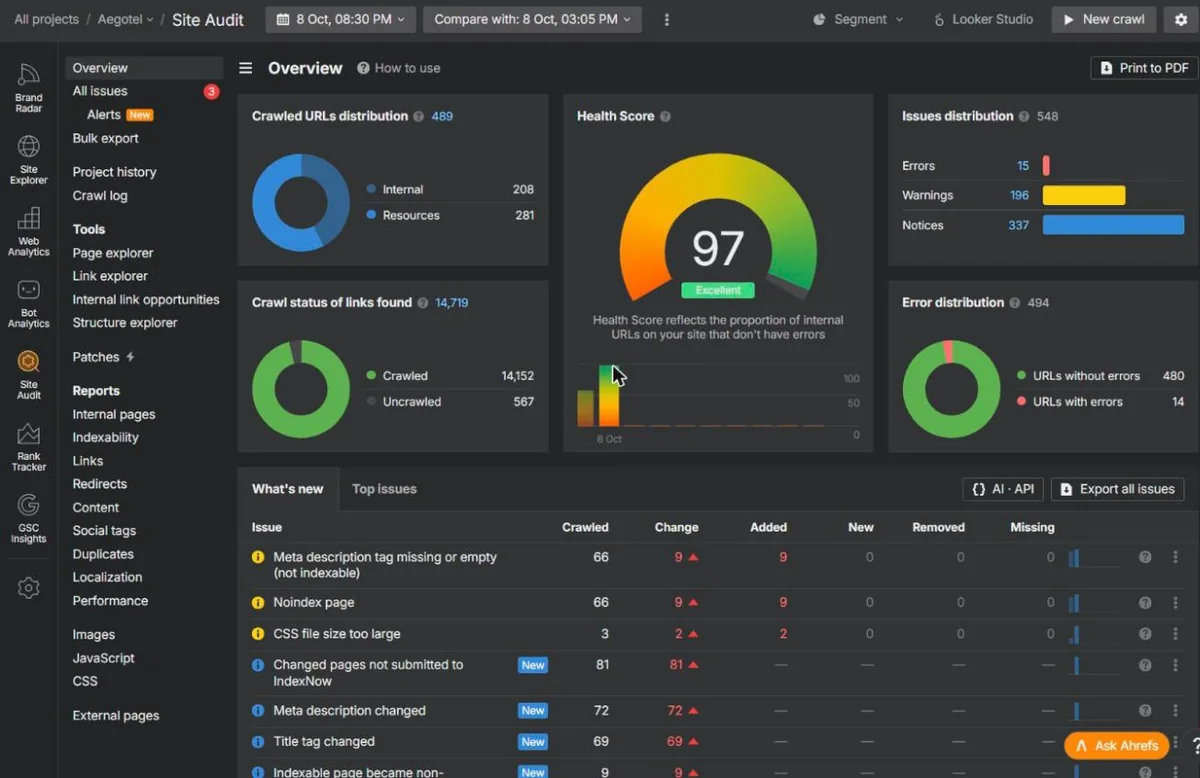Image resolution: width=1200 pixels, height=778 pixels.
Task: Click the Warnings count 196
Action: pos(1019,196)
